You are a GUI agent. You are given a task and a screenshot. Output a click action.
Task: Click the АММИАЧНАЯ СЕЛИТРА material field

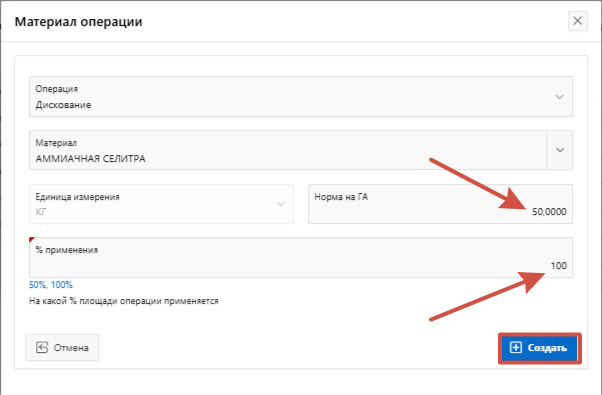[x=288, y=150]
